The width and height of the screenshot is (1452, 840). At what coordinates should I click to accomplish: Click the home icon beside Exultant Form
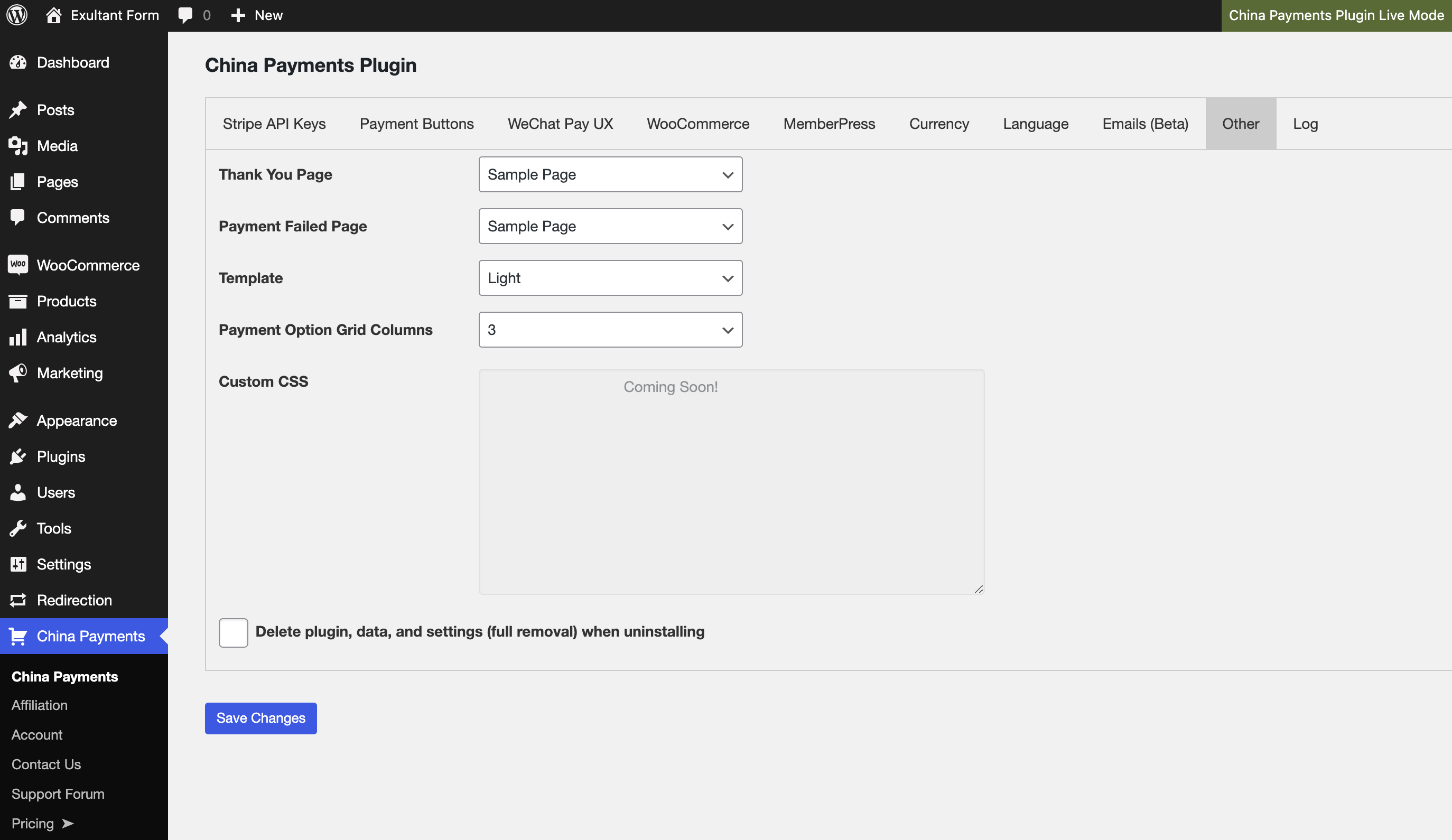(53, 15)
